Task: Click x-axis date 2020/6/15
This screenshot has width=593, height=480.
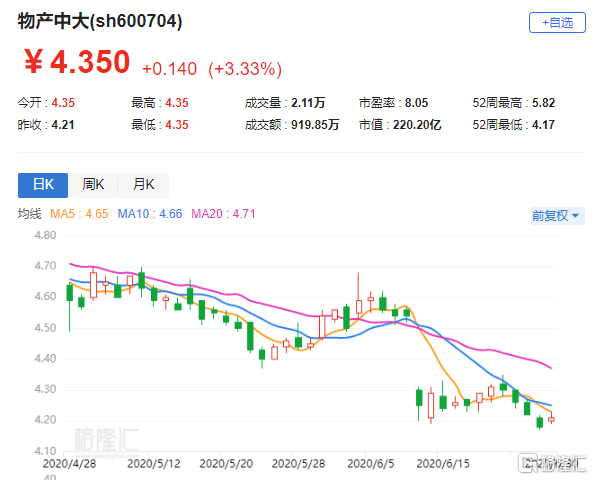Action: 443,464
